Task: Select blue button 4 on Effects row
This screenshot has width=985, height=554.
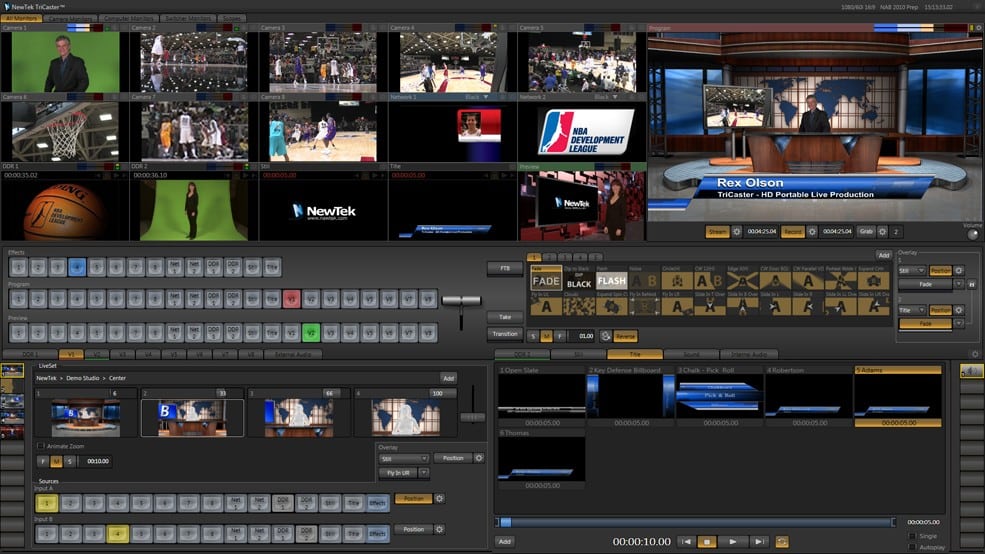Action: [77, 267]
